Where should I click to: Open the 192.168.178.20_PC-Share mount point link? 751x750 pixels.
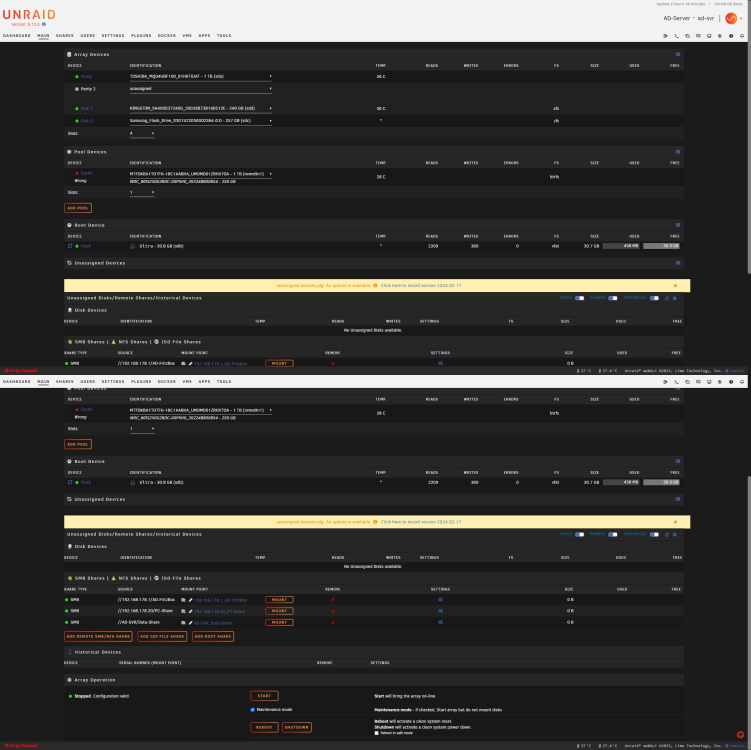(x=220, y=612)
